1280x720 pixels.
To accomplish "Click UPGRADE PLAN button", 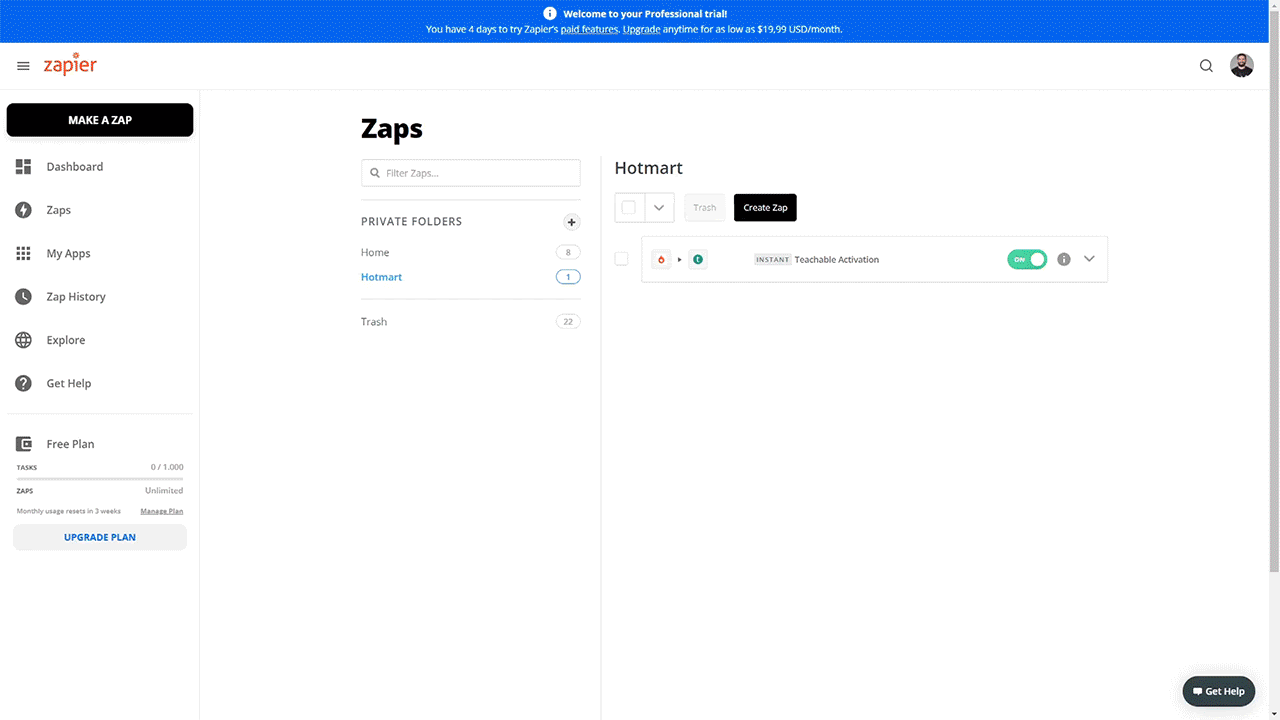I will pyautogui.click(x=100, y=537).
